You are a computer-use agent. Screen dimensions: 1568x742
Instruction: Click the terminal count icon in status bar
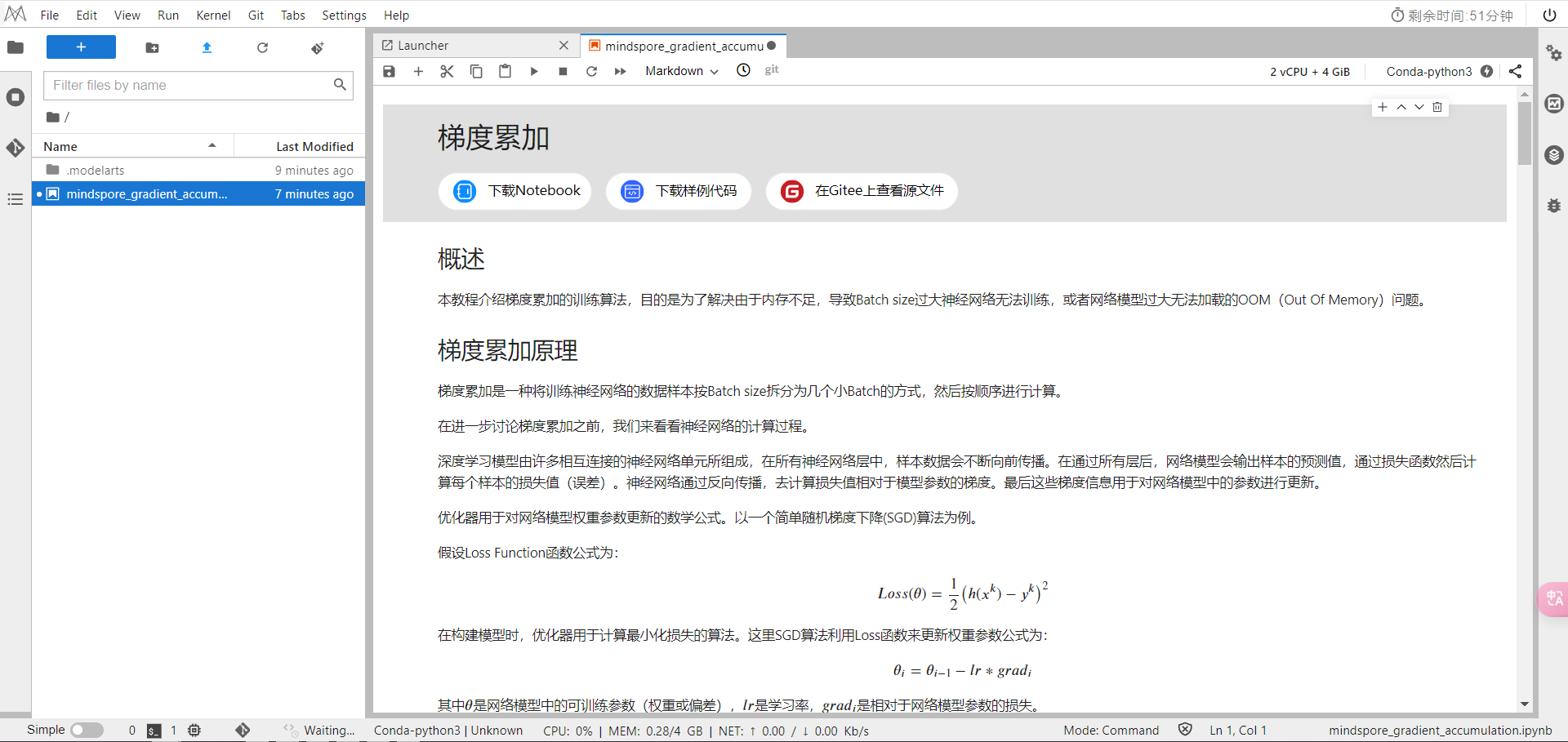(x=154, y=731)
